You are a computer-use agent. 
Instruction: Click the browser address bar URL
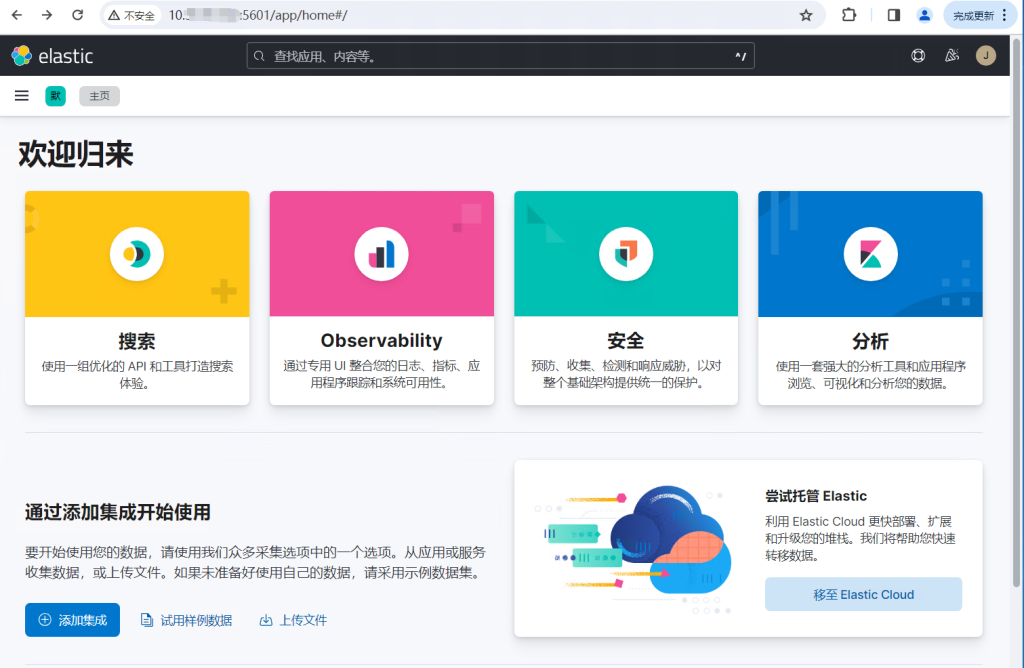258,15
